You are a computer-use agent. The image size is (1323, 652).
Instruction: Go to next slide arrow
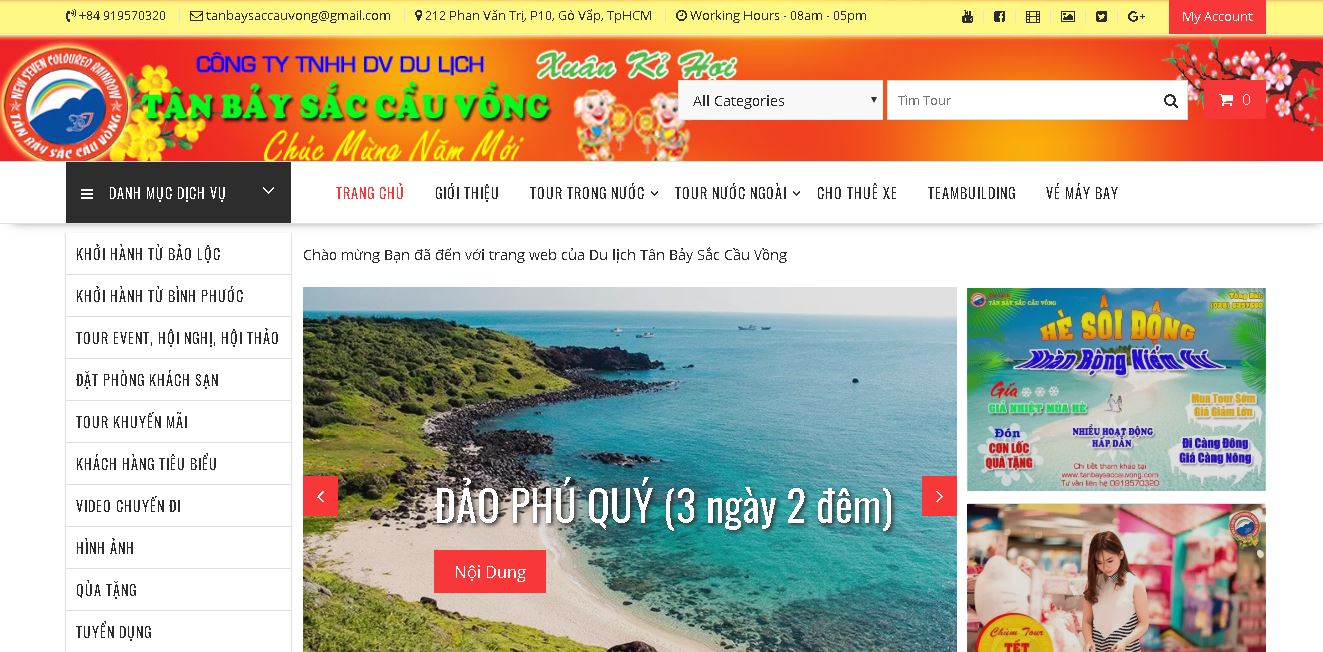(939, 496)
